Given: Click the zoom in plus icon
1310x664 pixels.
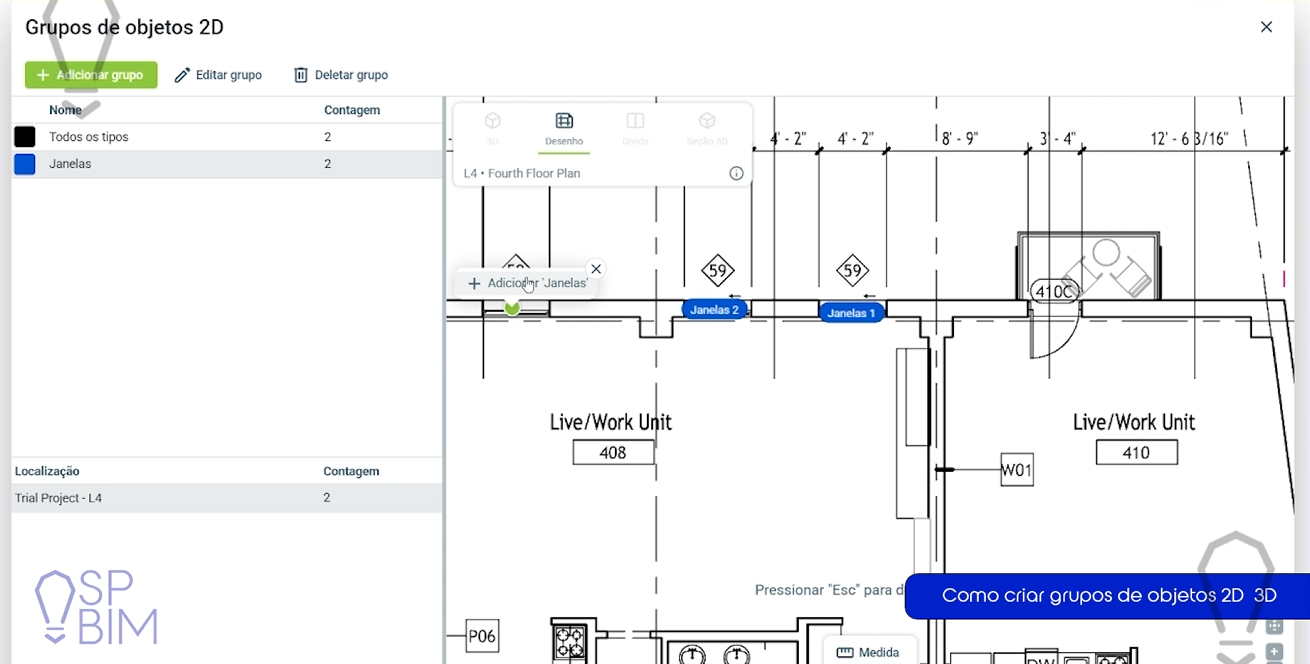Looking at the screenshot, I should point(1274,651).
